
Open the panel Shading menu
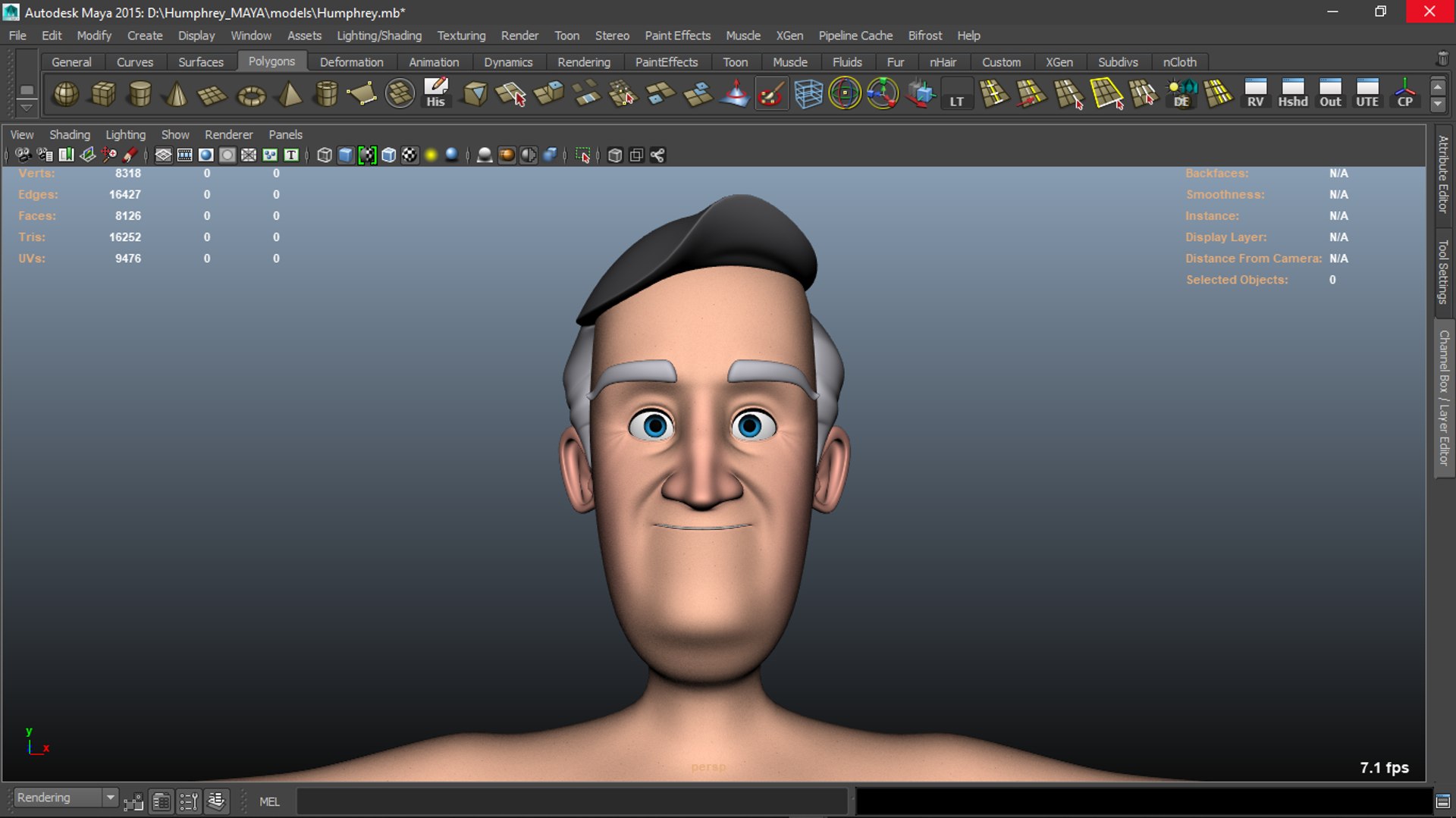click(70, 134)
